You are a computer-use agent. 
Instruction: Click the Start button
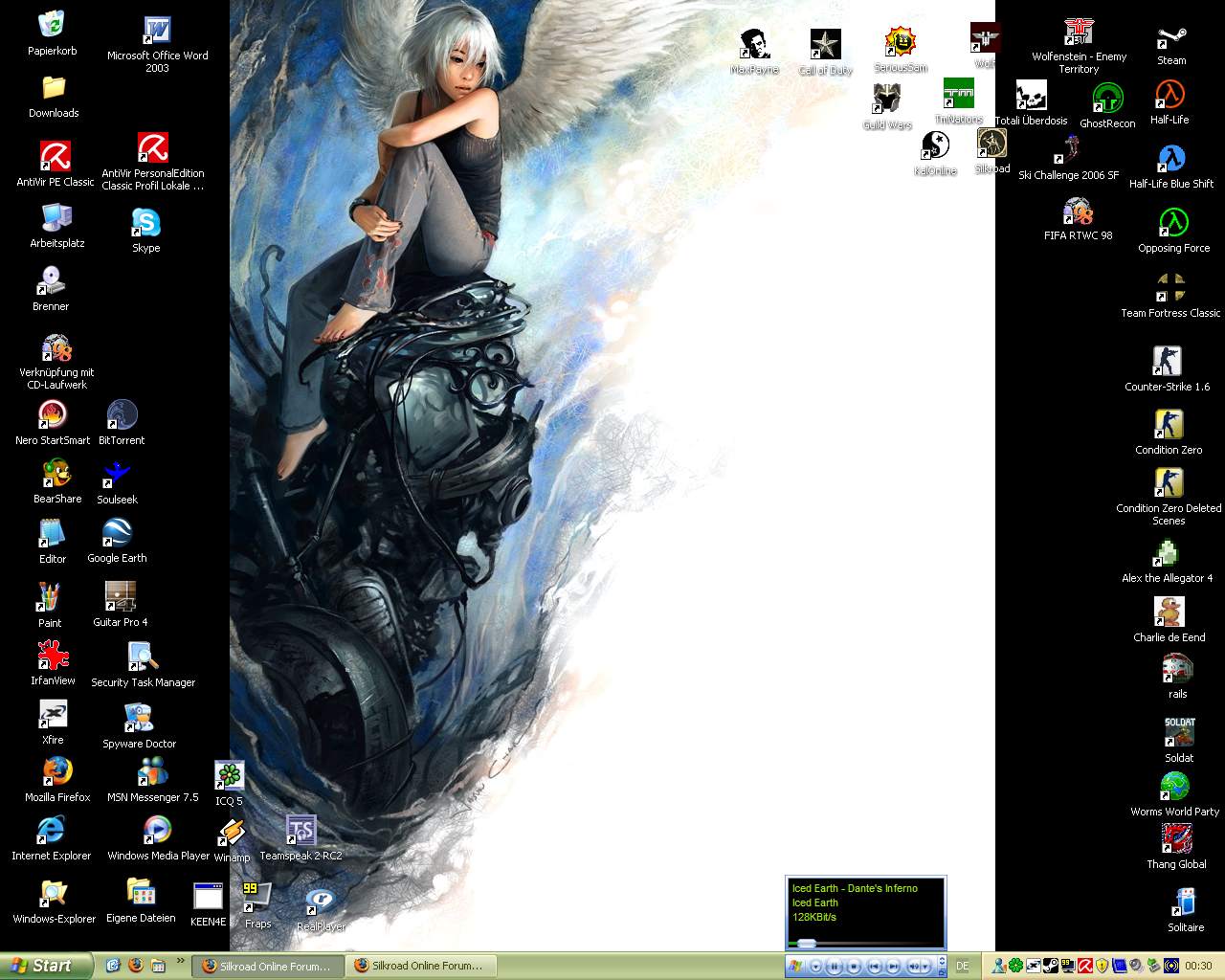pyautogui.click(x=44, y=966)
